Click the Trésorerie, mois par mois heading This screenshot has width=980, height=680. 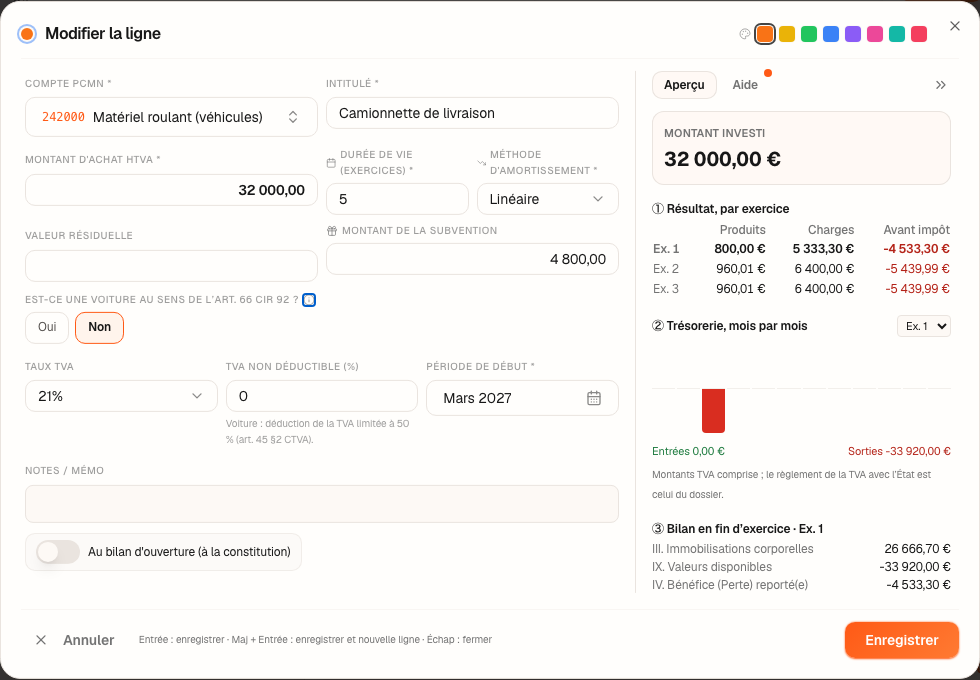pos(729,326)
